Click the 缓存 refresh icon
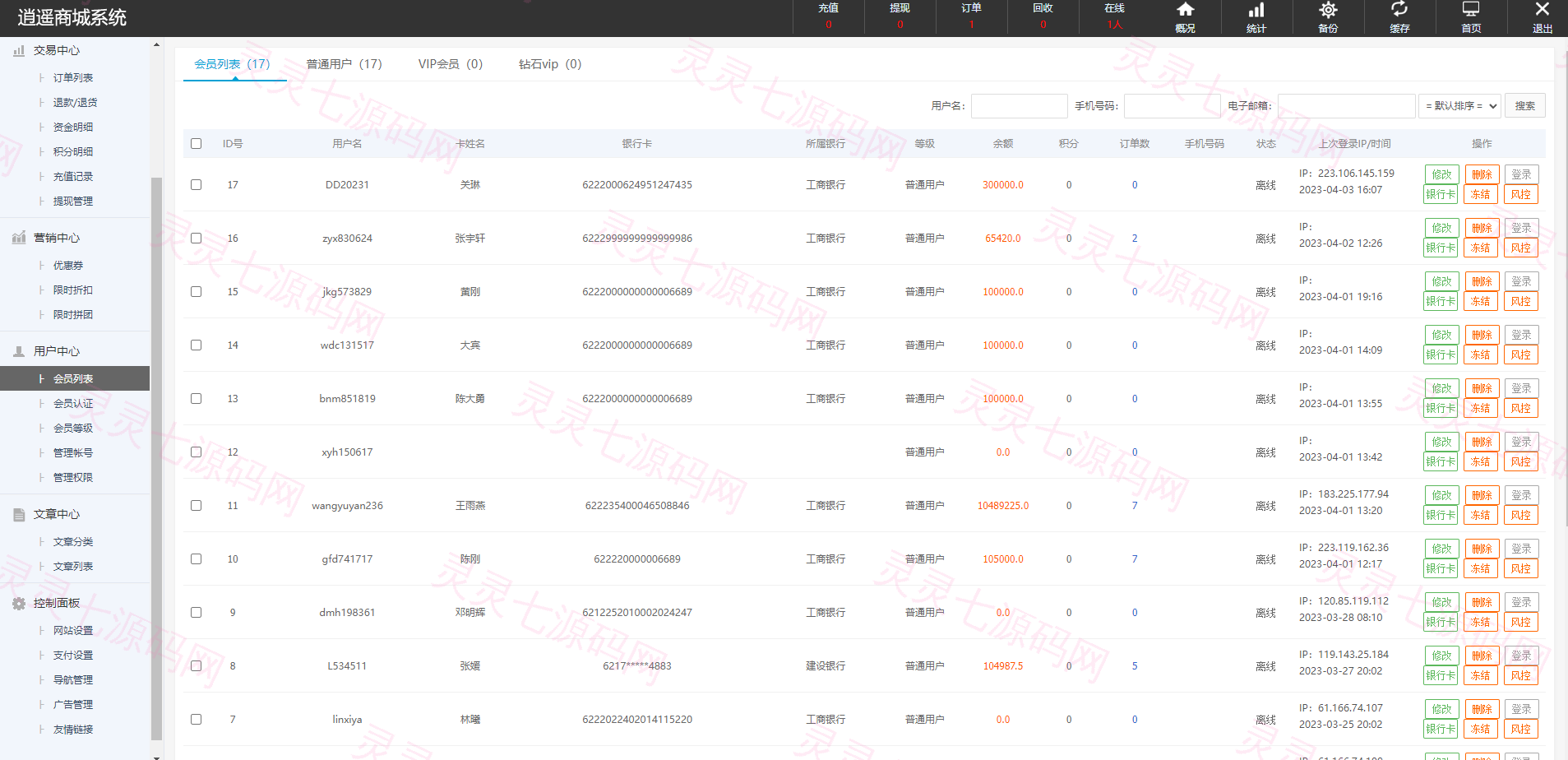1568x760 pixels. (x=1399, y=9)
